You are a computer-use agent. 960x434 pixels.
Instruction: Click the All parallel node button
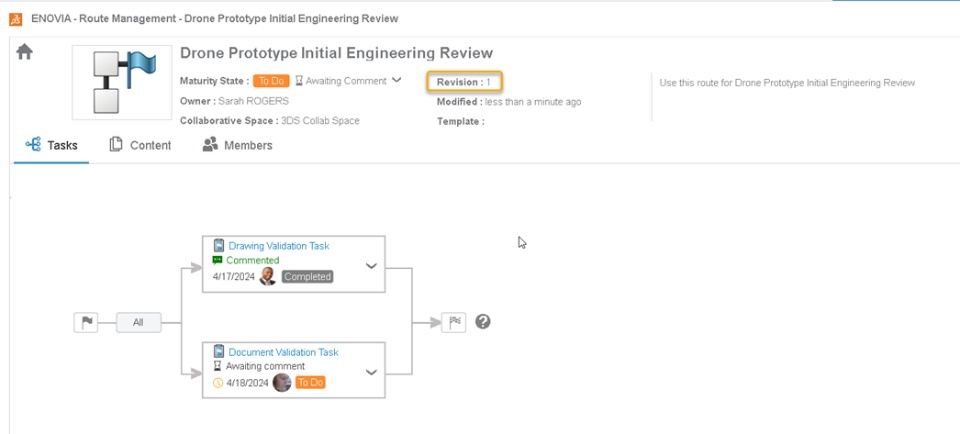pos(138,322)
